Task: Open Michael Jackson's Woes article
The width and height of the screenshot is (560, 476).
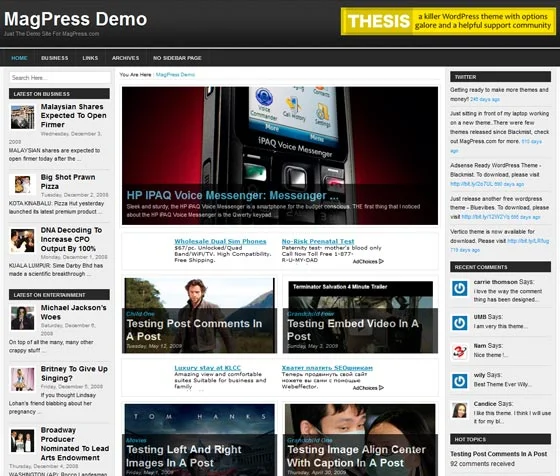Action: pos(74,312)
